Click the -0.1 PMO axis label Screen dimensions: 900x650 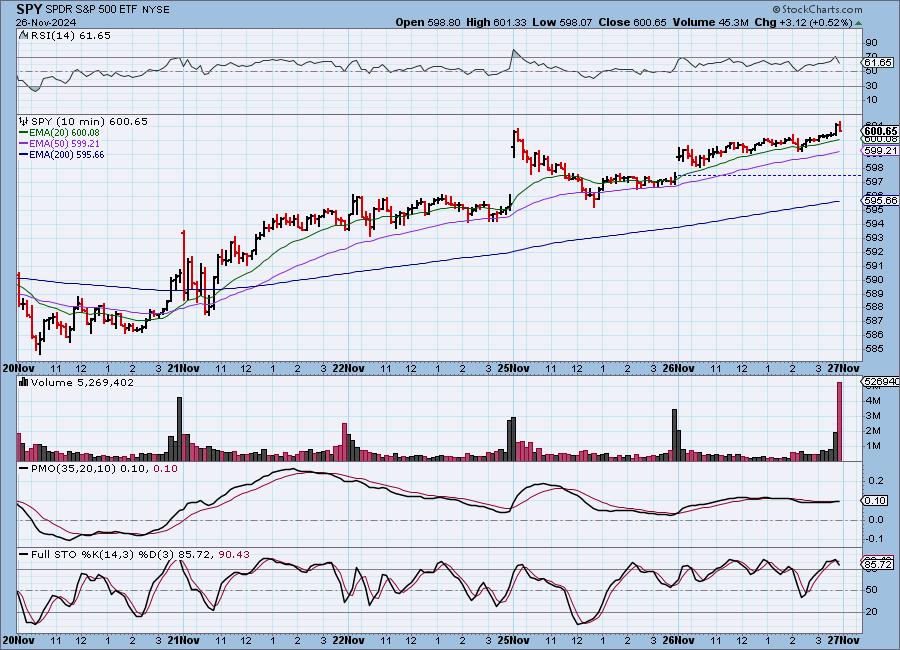(x=874, y=539)
